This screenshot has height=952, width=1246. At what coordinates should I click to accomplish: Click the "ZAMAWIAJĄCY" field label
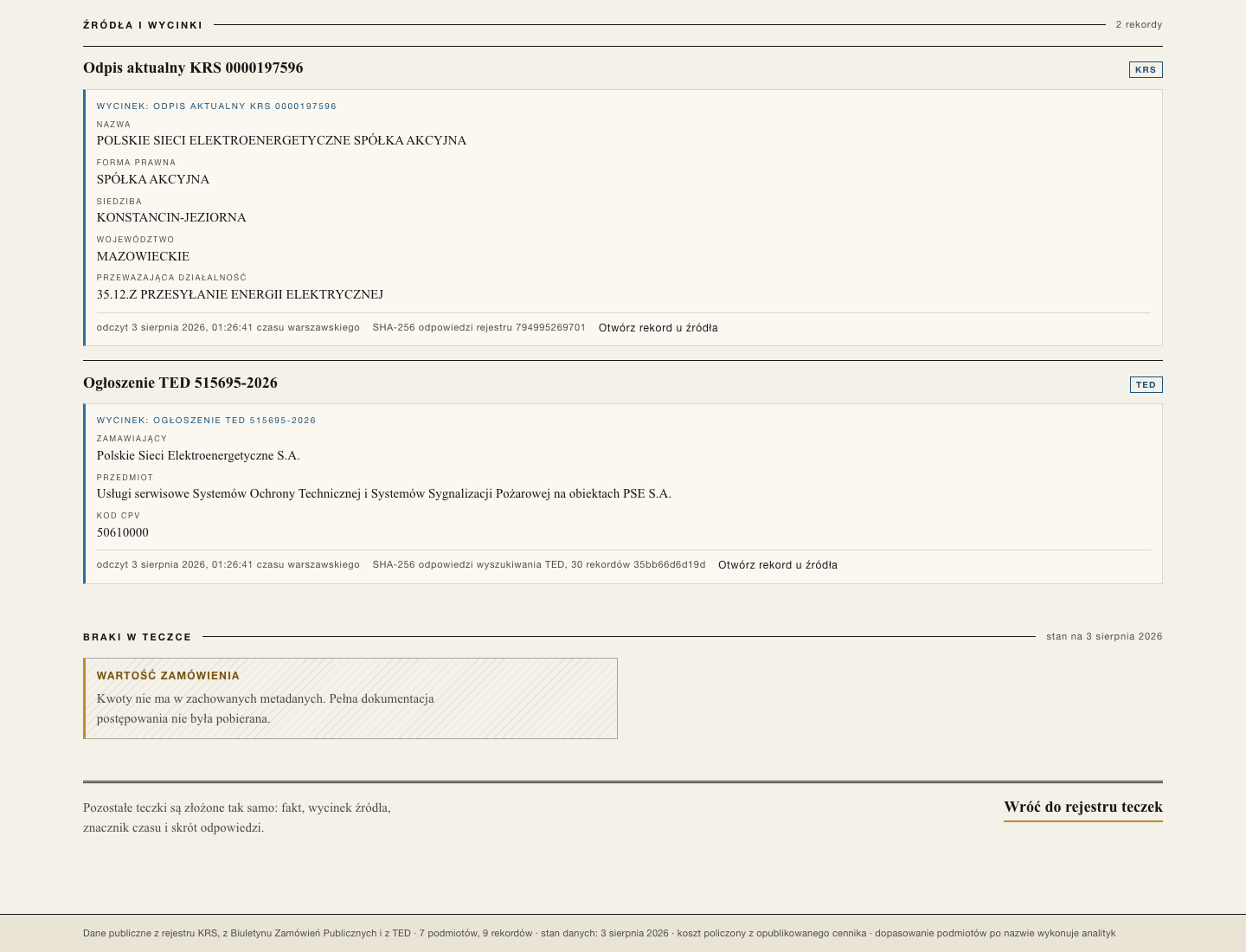(x=132, y=439)
